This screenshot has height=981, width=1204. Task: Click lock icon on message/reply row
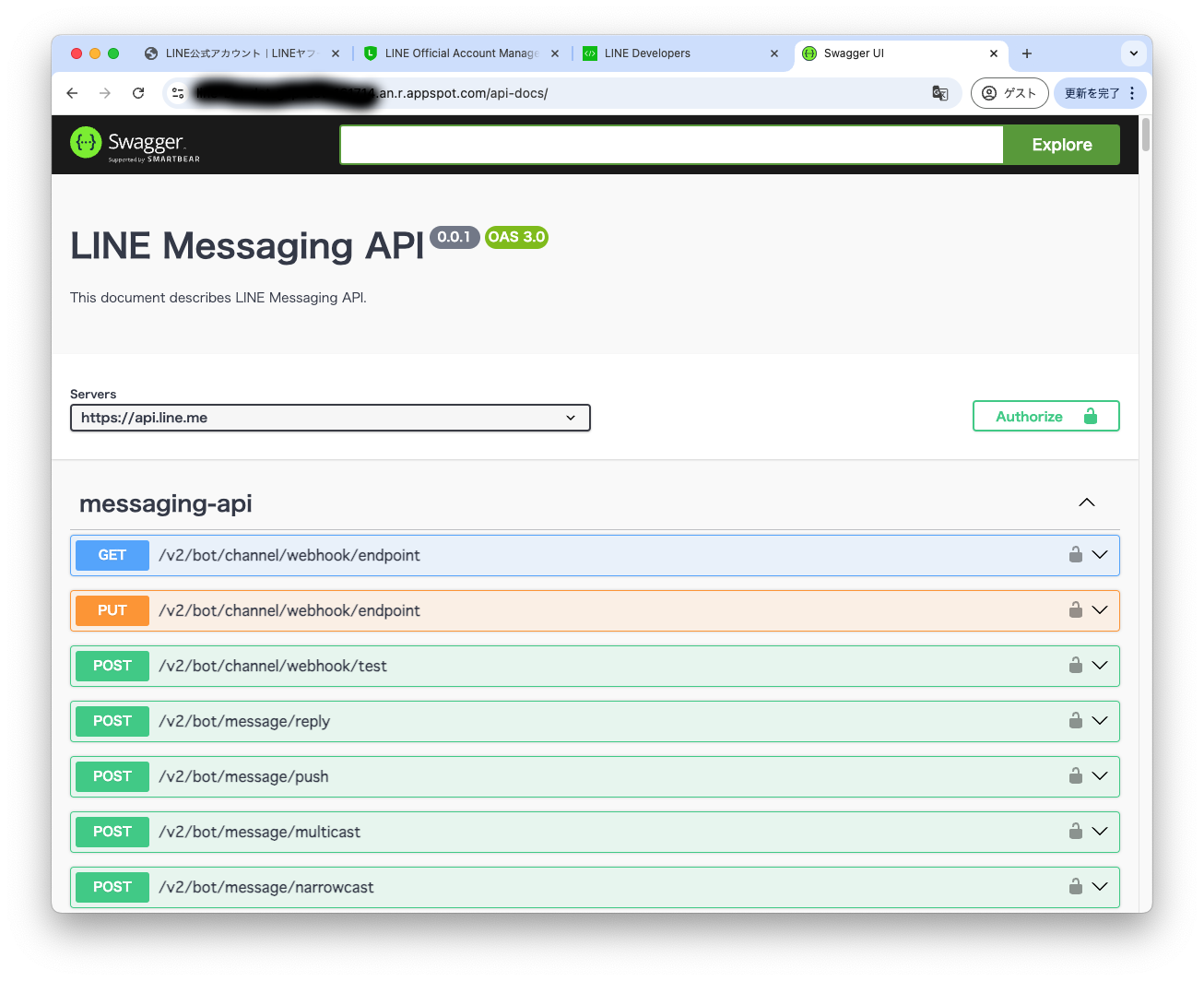1075,720
